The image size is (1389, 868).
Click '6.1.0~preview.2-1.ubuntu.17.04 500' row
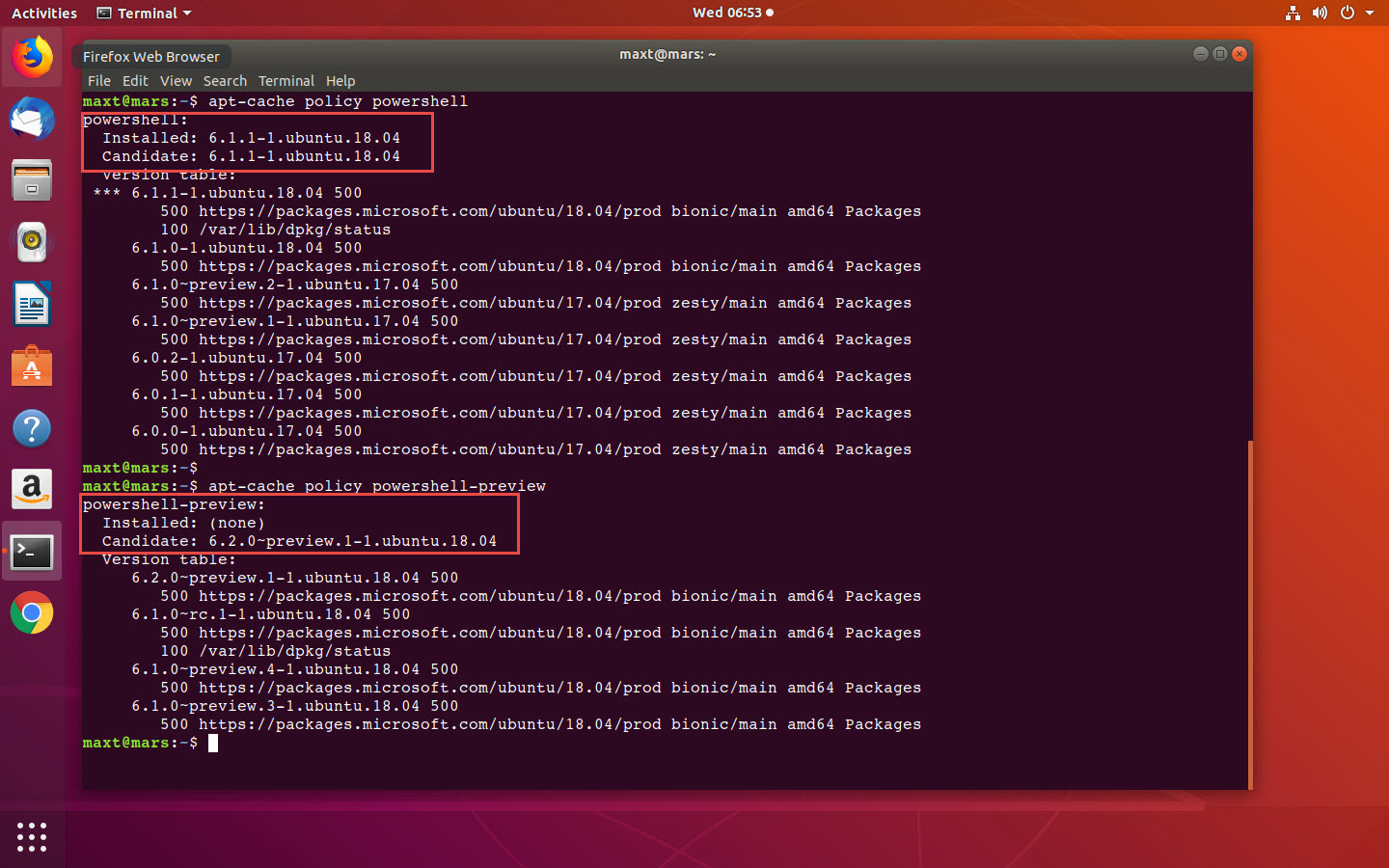coord(295,285)
